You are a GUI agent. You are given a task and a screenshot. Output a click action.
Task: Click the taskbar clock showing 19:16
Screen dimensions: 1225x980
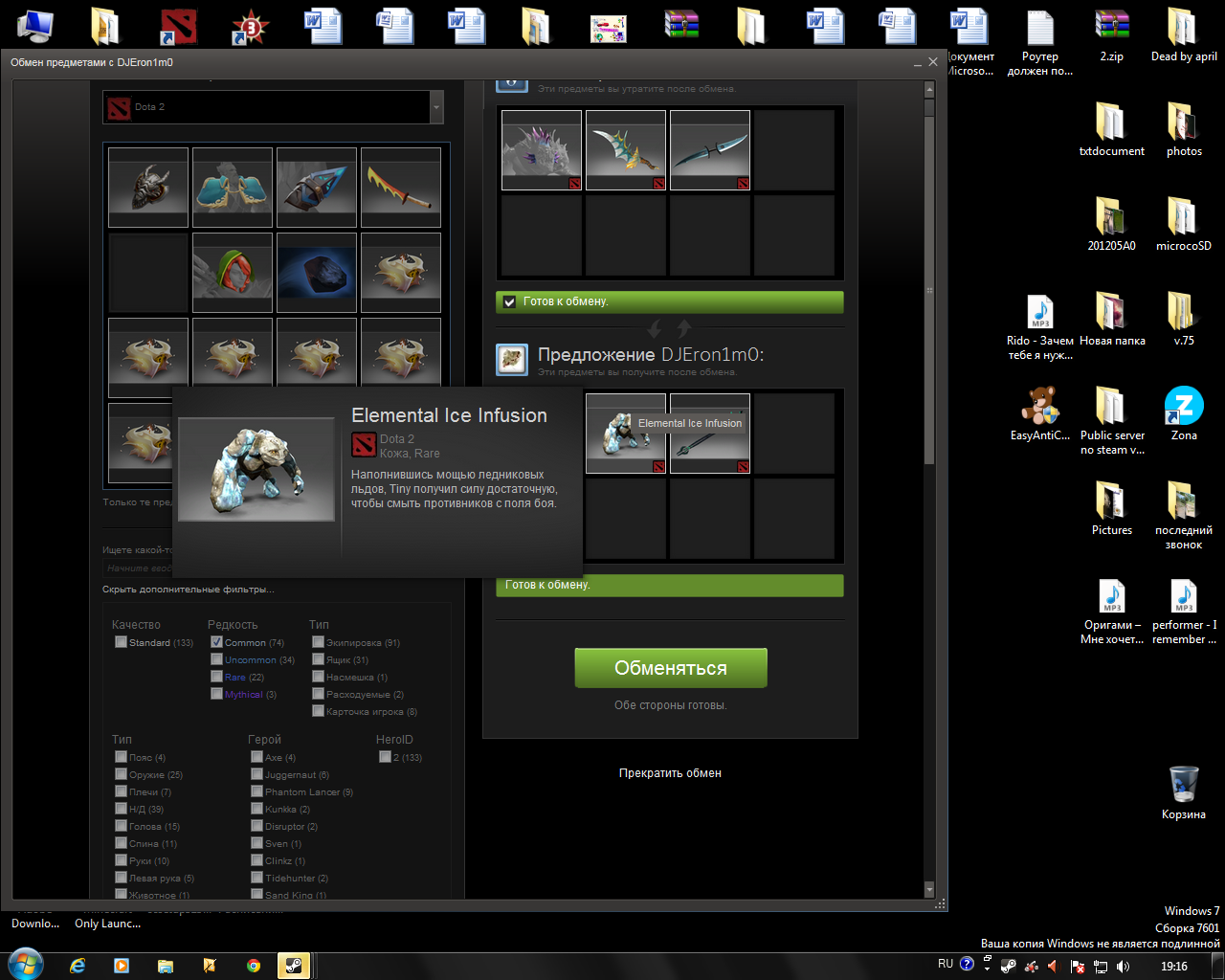1174,967
